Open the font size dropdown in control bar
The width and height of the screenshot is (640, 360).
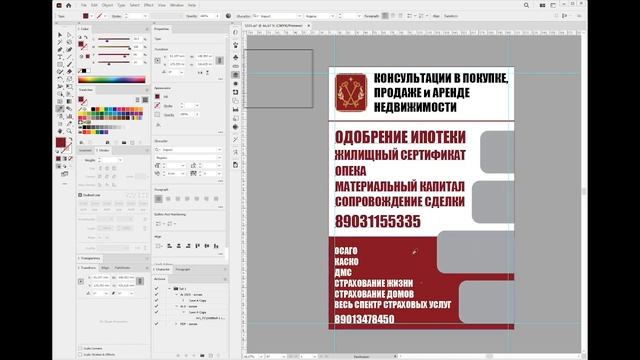pyautogui.click(x=359, y=16)
